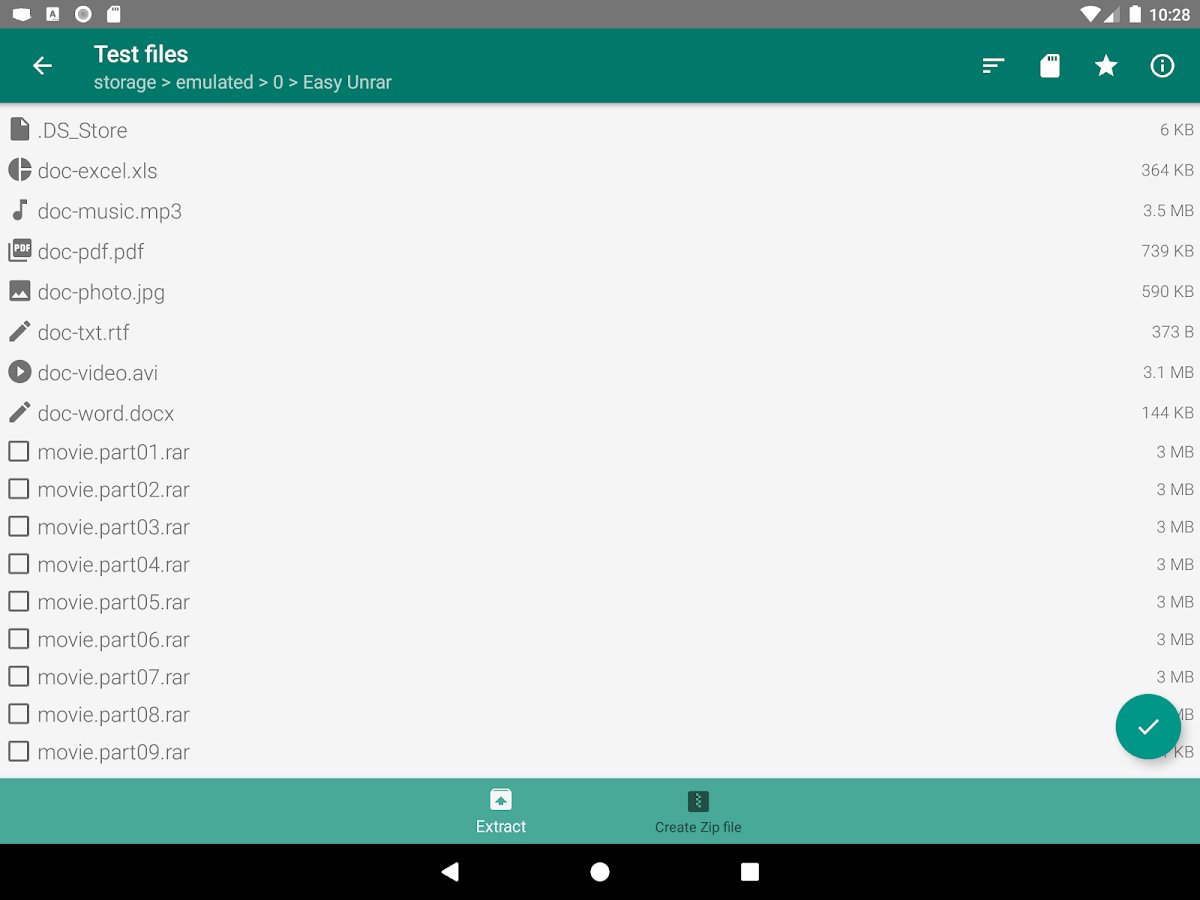Tap Android home navigation button
The image size is (1200, 900).
coord(600,872)
